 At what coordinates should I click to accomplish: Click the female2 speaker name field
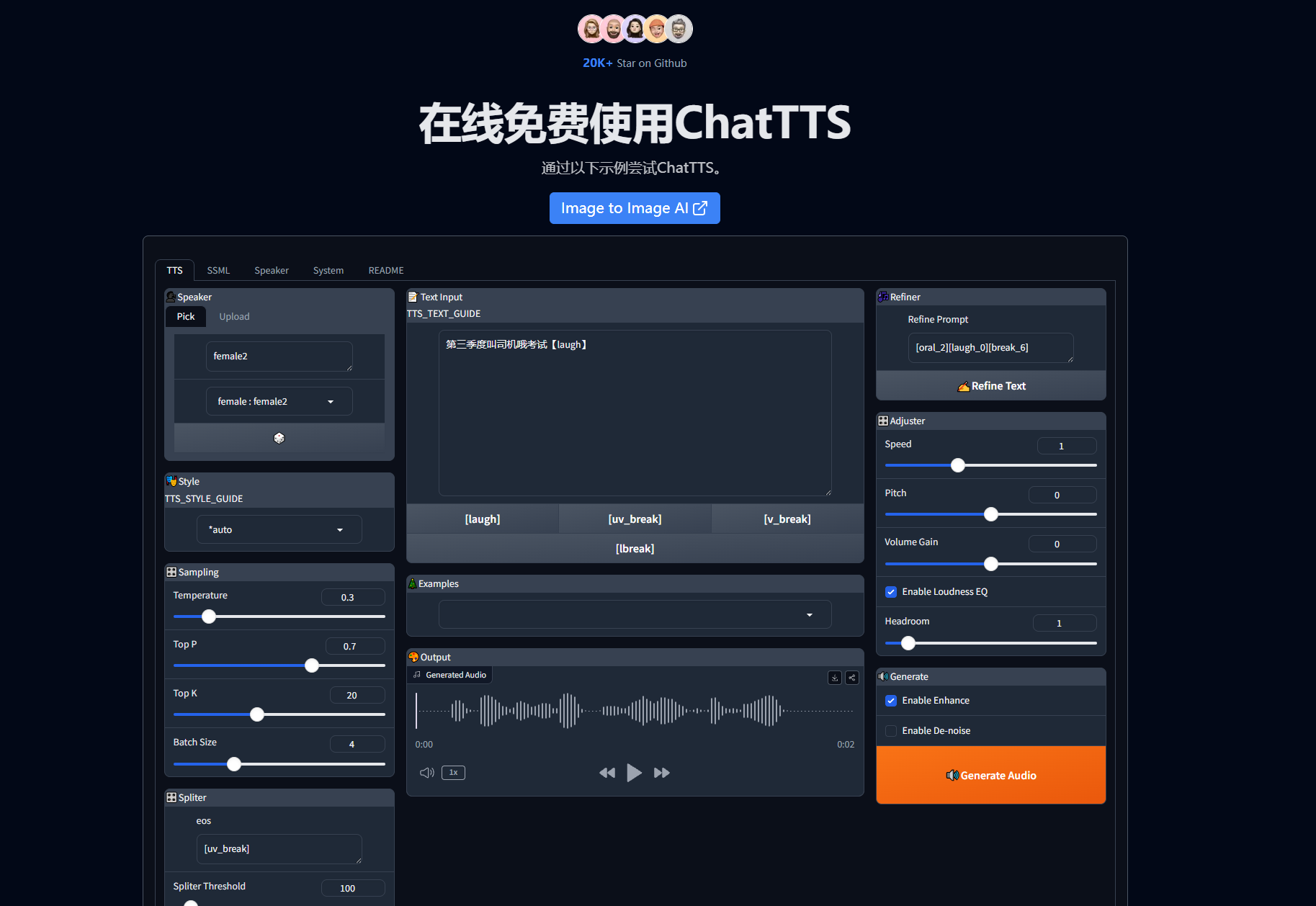(279, 356)
